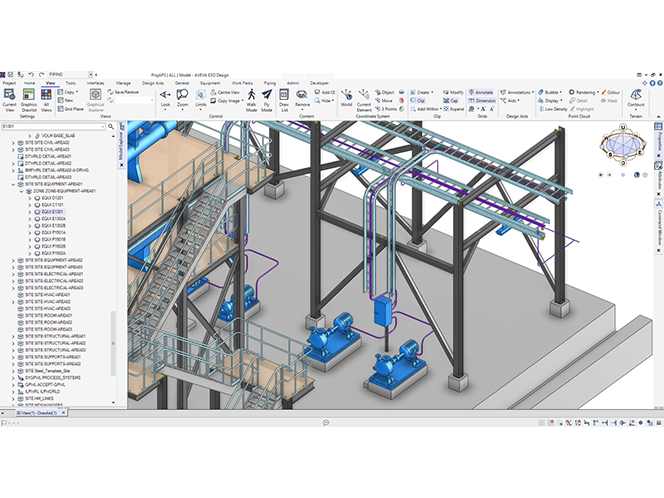This screenshot has width=664, height=498.
Task: Expand the Zoom dropdown
Action: (x=183, y=104)
